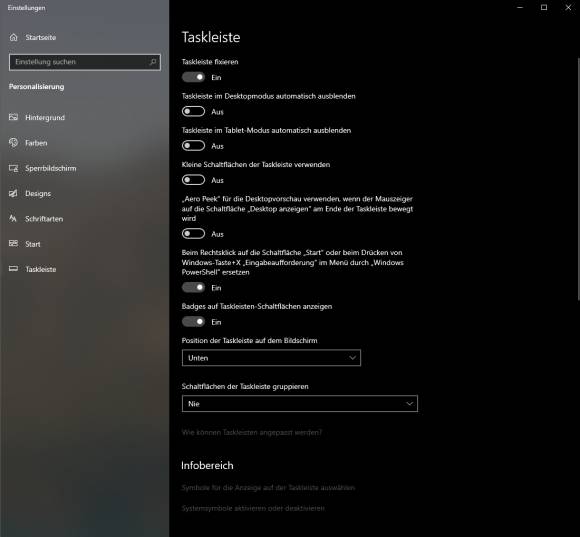The image size is (580, 537).
Task: Open Systemsymbole aktivieren oder deaktivieren link
Action: 253,508
